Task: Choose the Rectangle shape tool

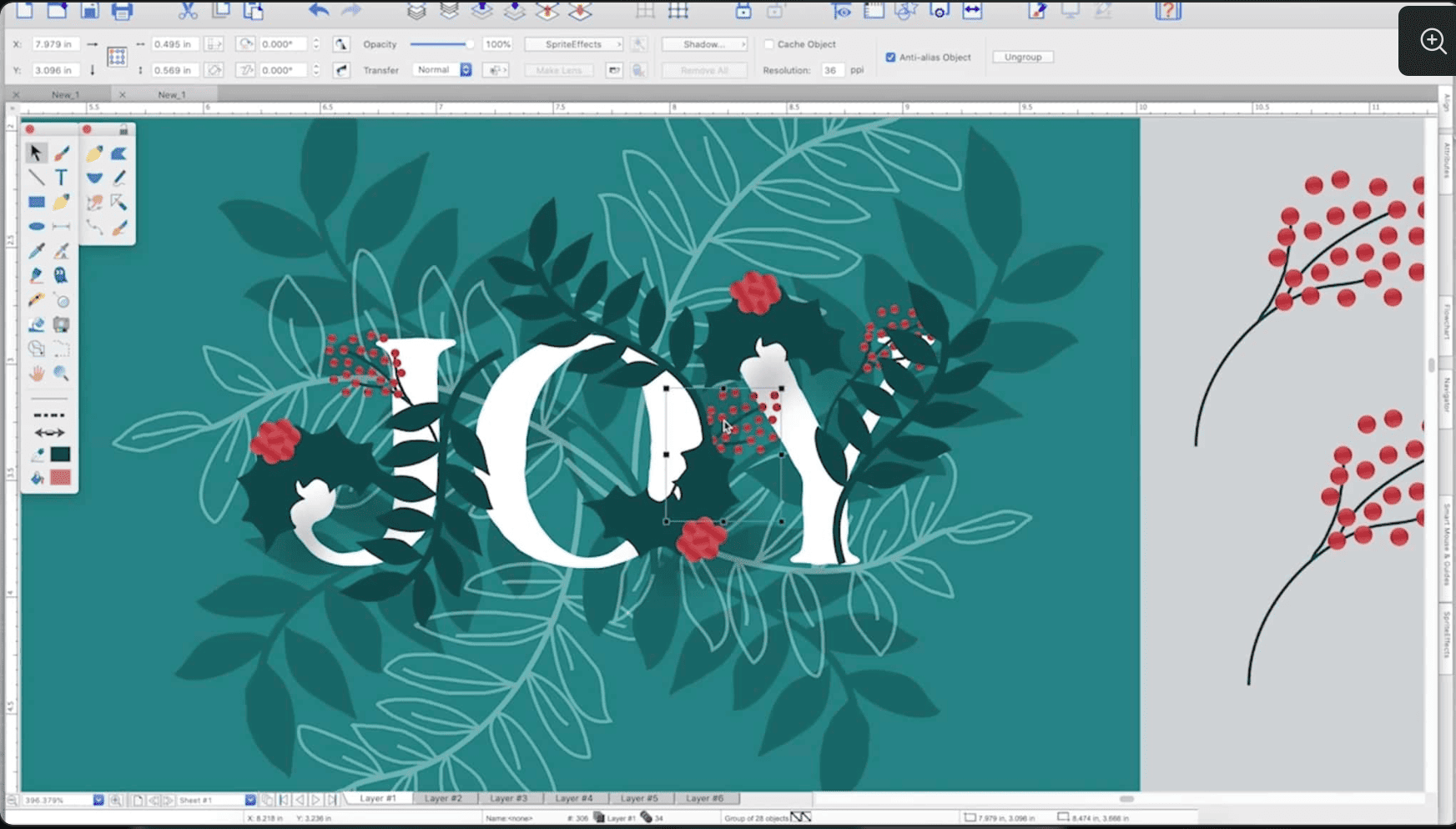Action: (36, 202)
